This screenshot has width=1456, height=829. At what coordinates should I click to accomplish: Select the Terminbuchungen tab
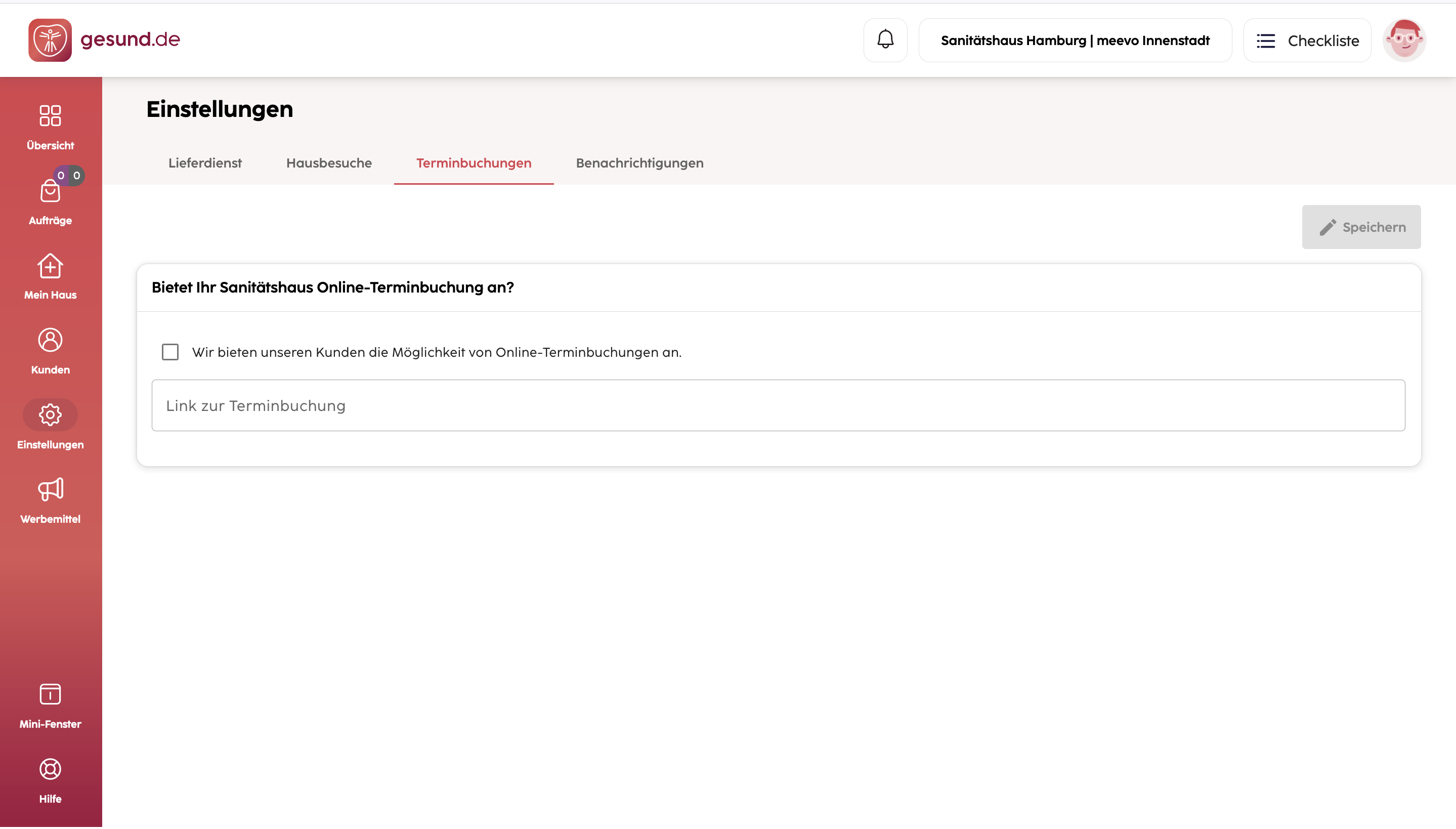pyautogui.click(x=474, y=163)
